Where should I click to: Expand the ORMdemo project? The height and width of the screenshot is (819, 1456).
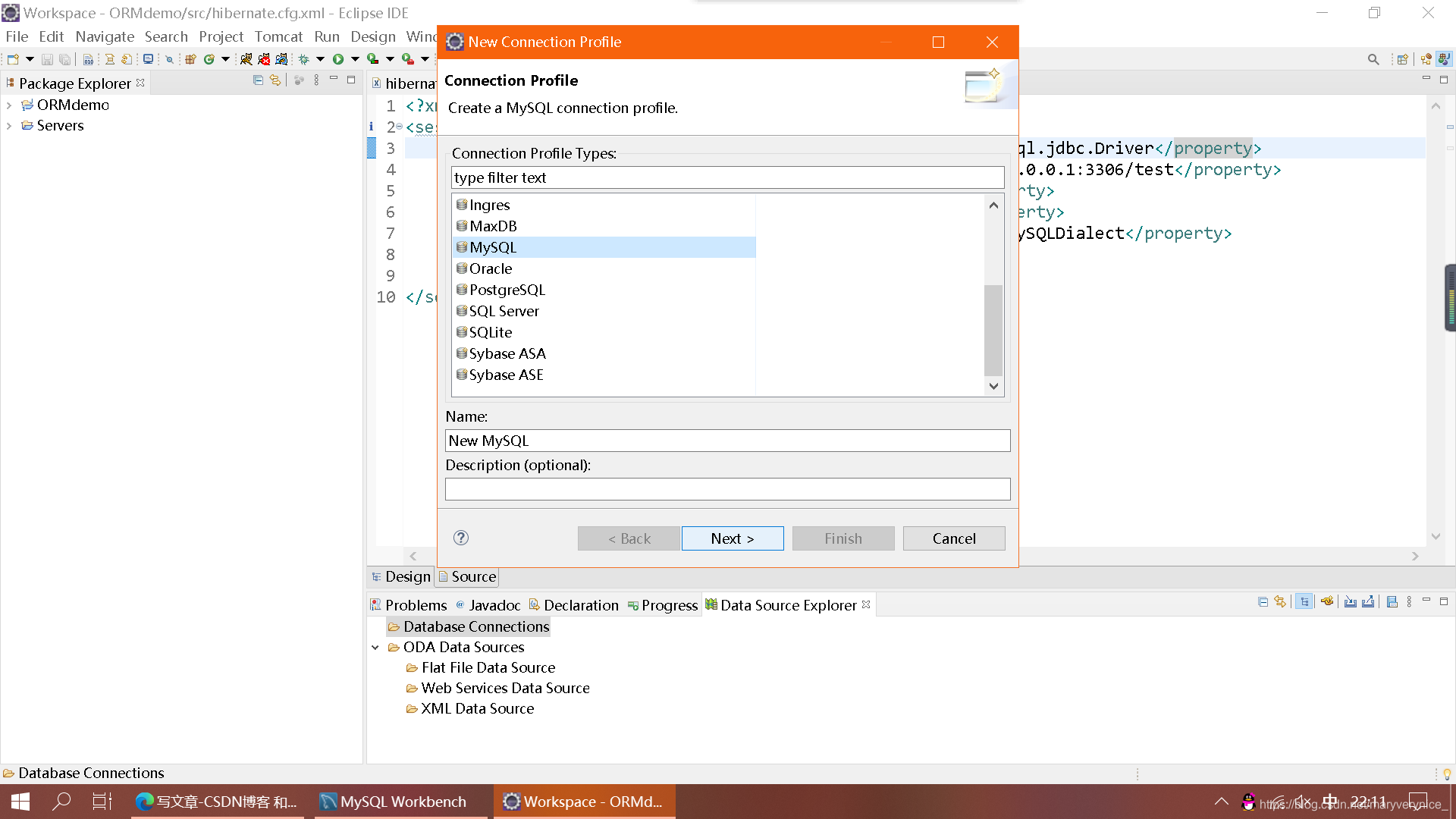coord(9,105)
